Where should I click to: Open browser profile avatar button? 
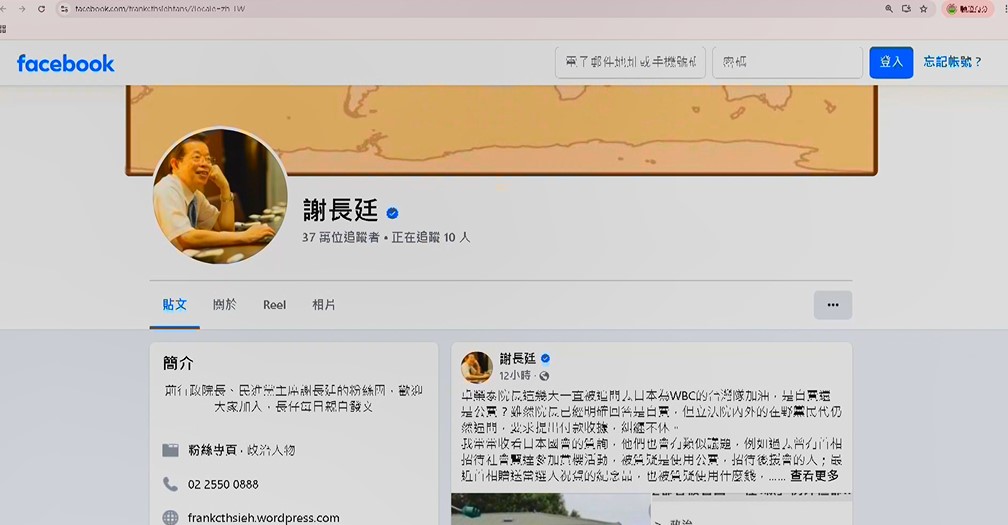(x=968, y=9)
